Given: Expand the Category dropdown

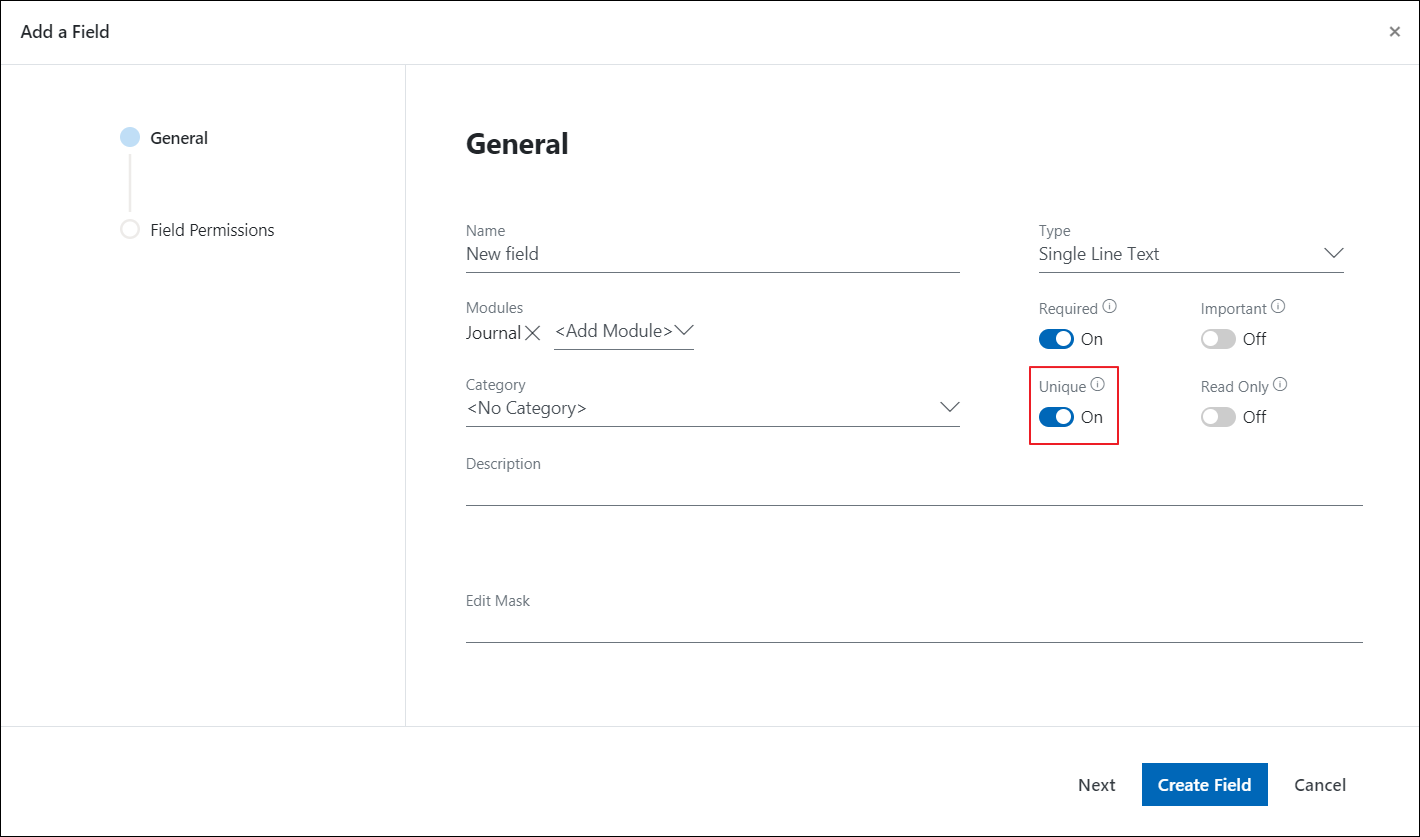Looking at the screenshot, I should [713, 408].
